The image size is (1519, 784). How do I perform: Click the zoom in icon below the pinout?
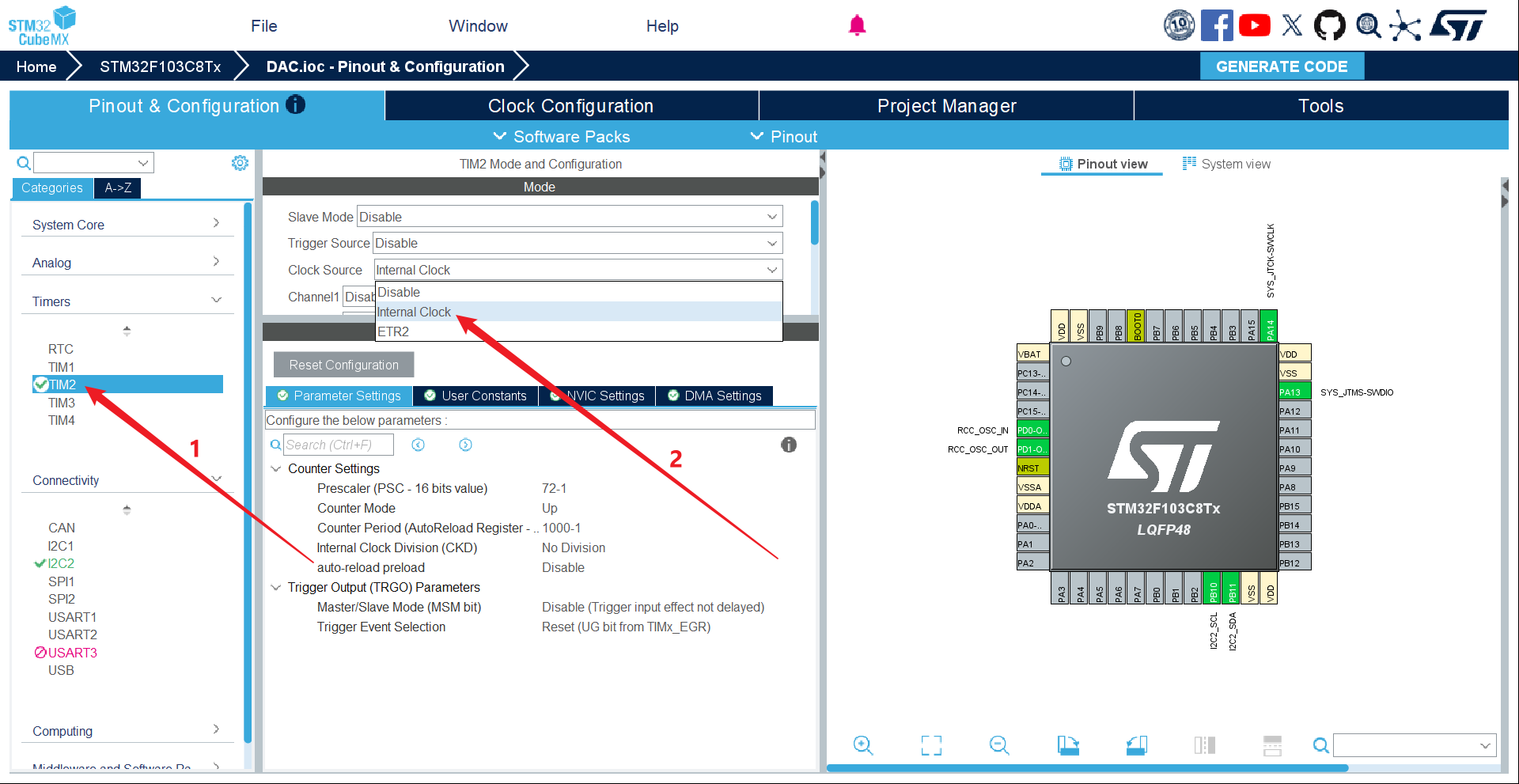click(863, 745)
